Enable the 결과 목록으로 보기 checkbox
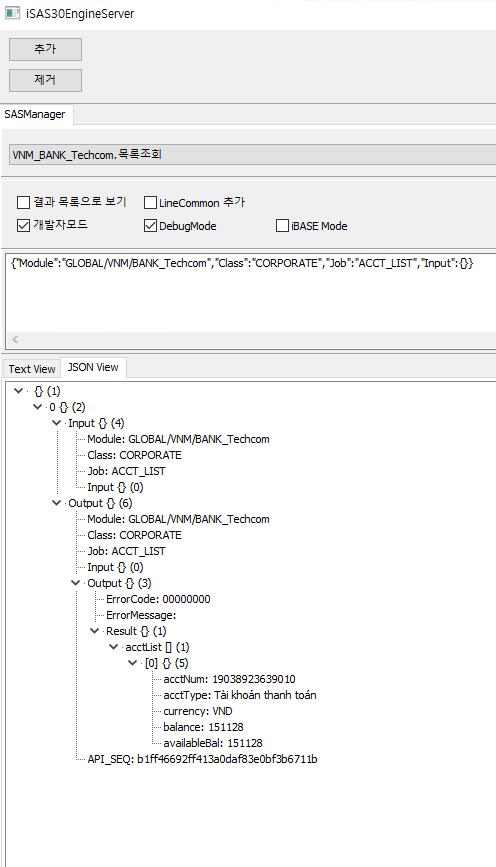This screenshot has height=867, width=496. pos(23,202)
